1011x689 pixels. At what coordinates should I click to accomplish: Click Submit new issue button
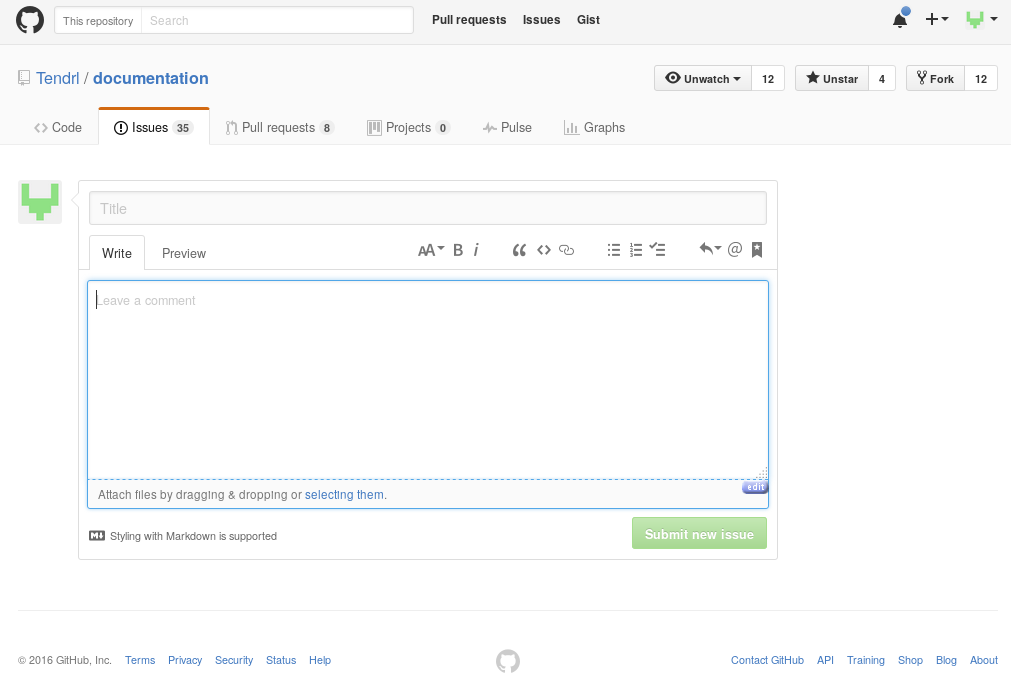tap(700, 534)
